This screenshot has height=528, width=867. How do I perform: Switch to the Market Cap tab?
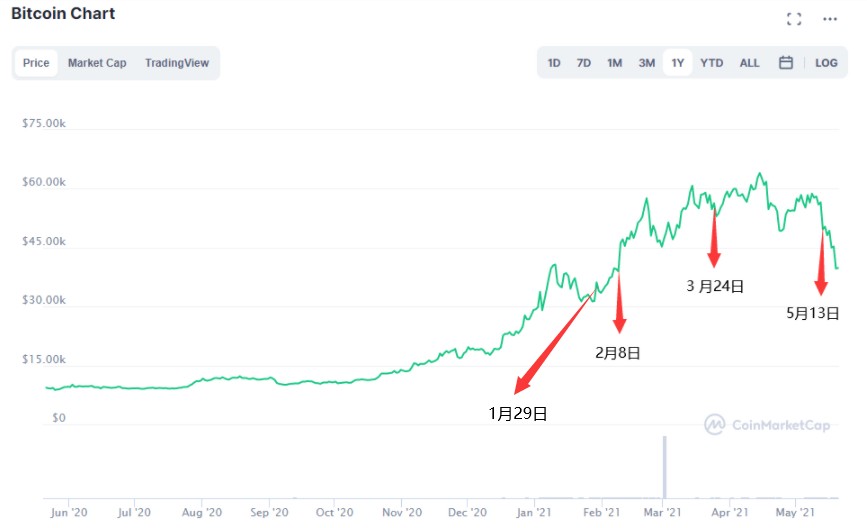tap(97, 63)
